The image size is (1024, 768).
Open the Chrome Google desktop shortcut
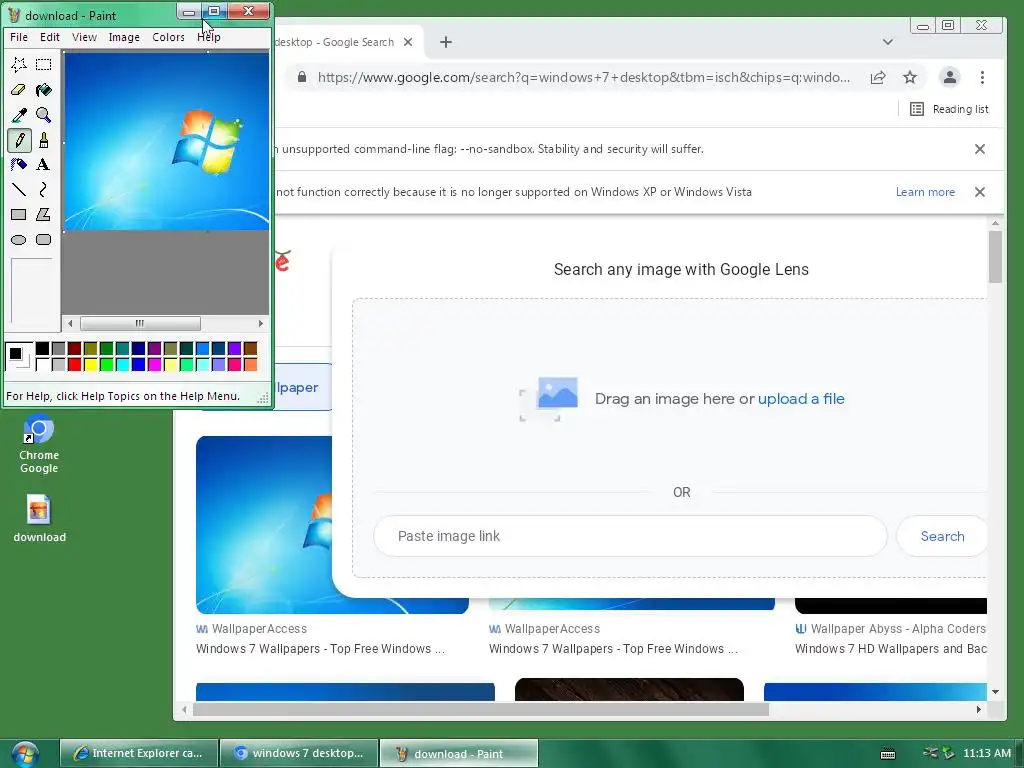pos(39,444)
